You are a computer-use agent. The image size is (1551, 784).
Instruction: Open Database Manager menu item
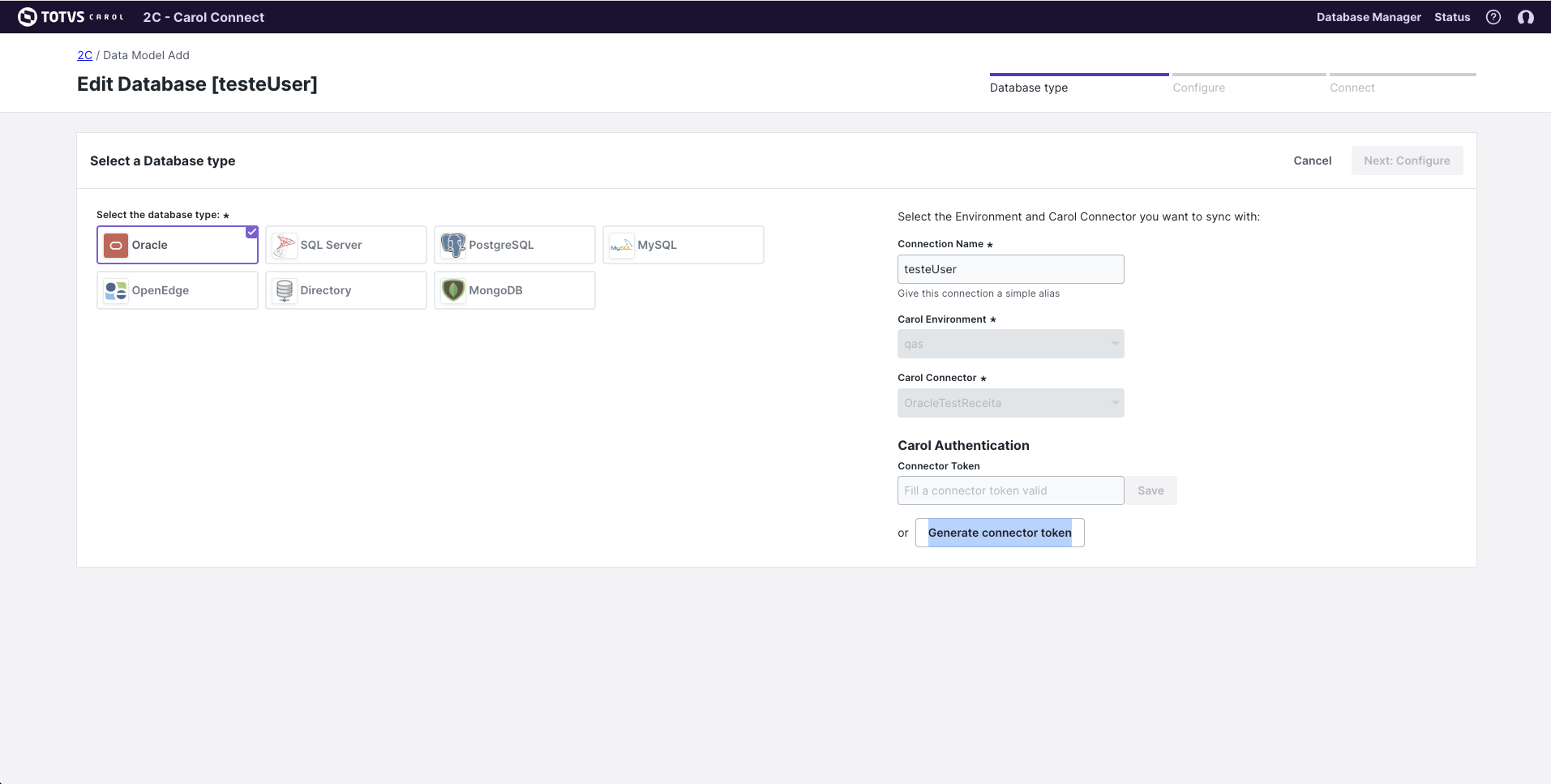pos(1368,17)
